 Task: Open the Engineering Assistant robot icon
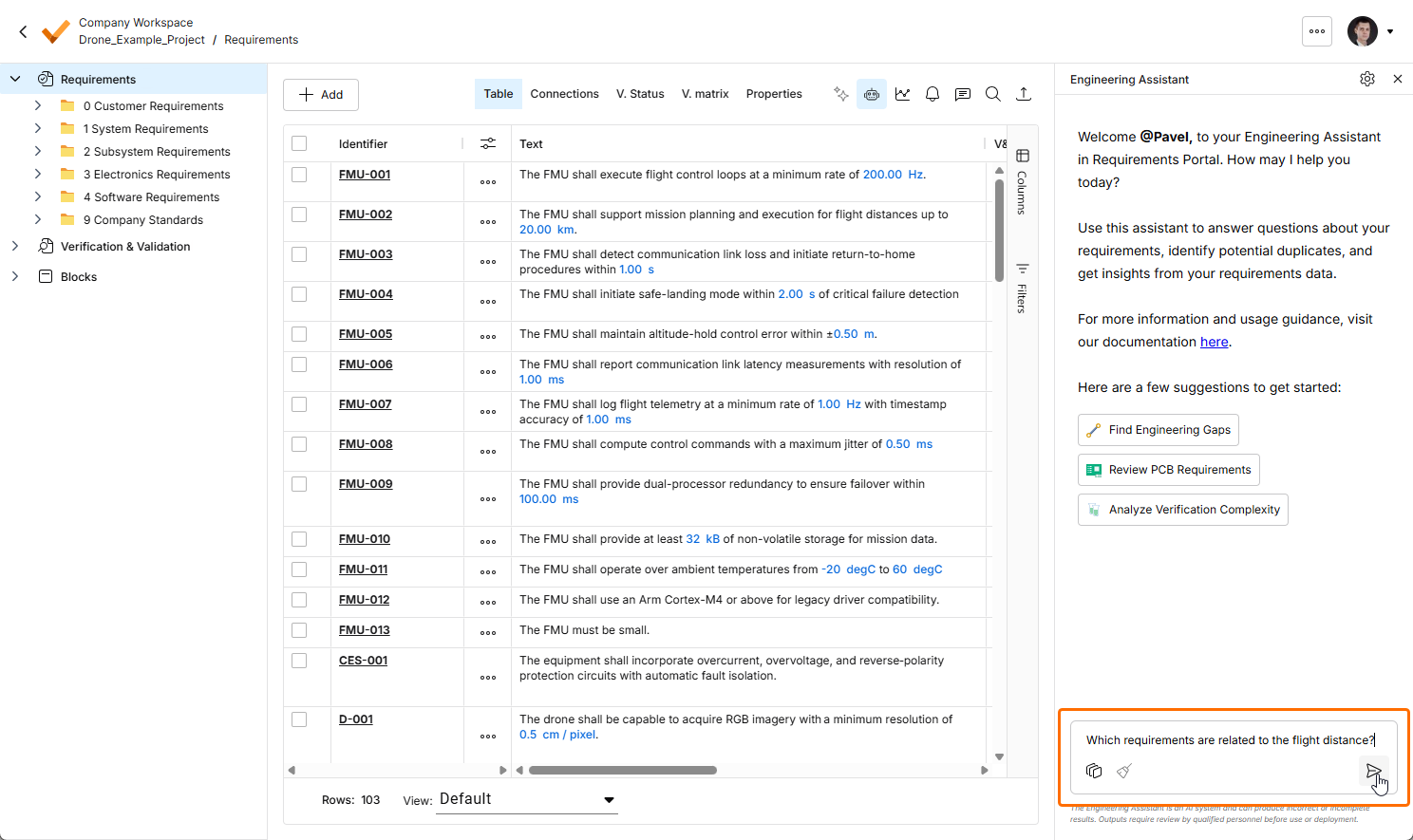pyautogui.click(x=872, y=94)
